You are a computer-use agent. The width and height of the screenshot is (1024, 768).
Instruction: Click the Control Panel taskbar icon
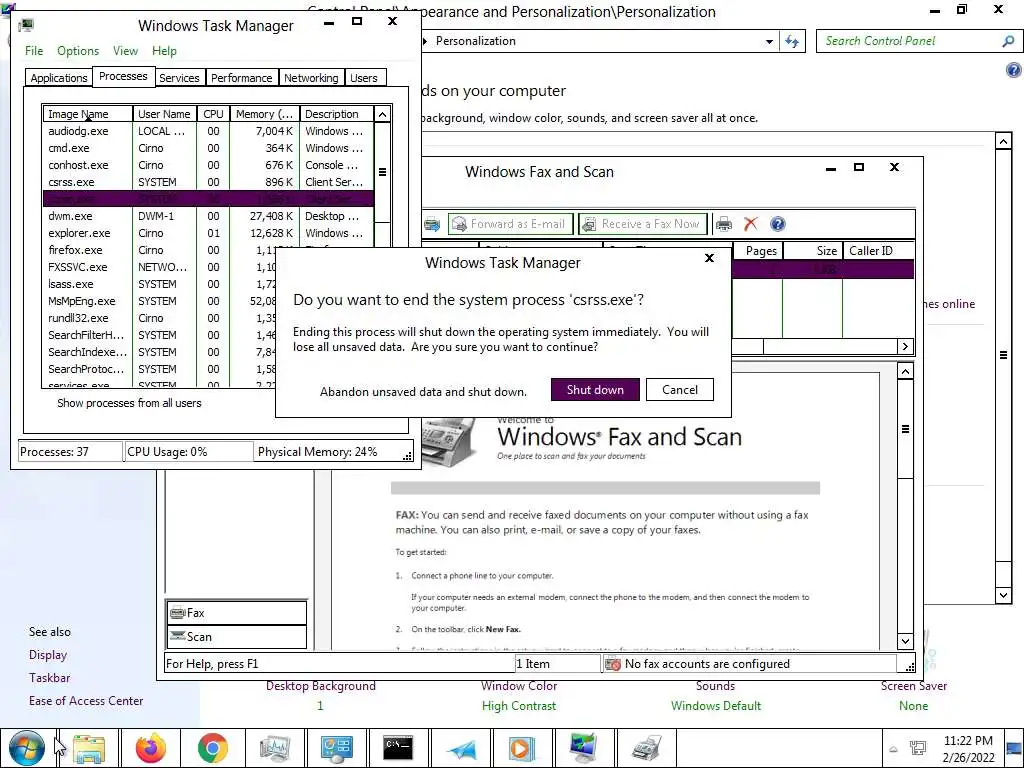(337, 748)
